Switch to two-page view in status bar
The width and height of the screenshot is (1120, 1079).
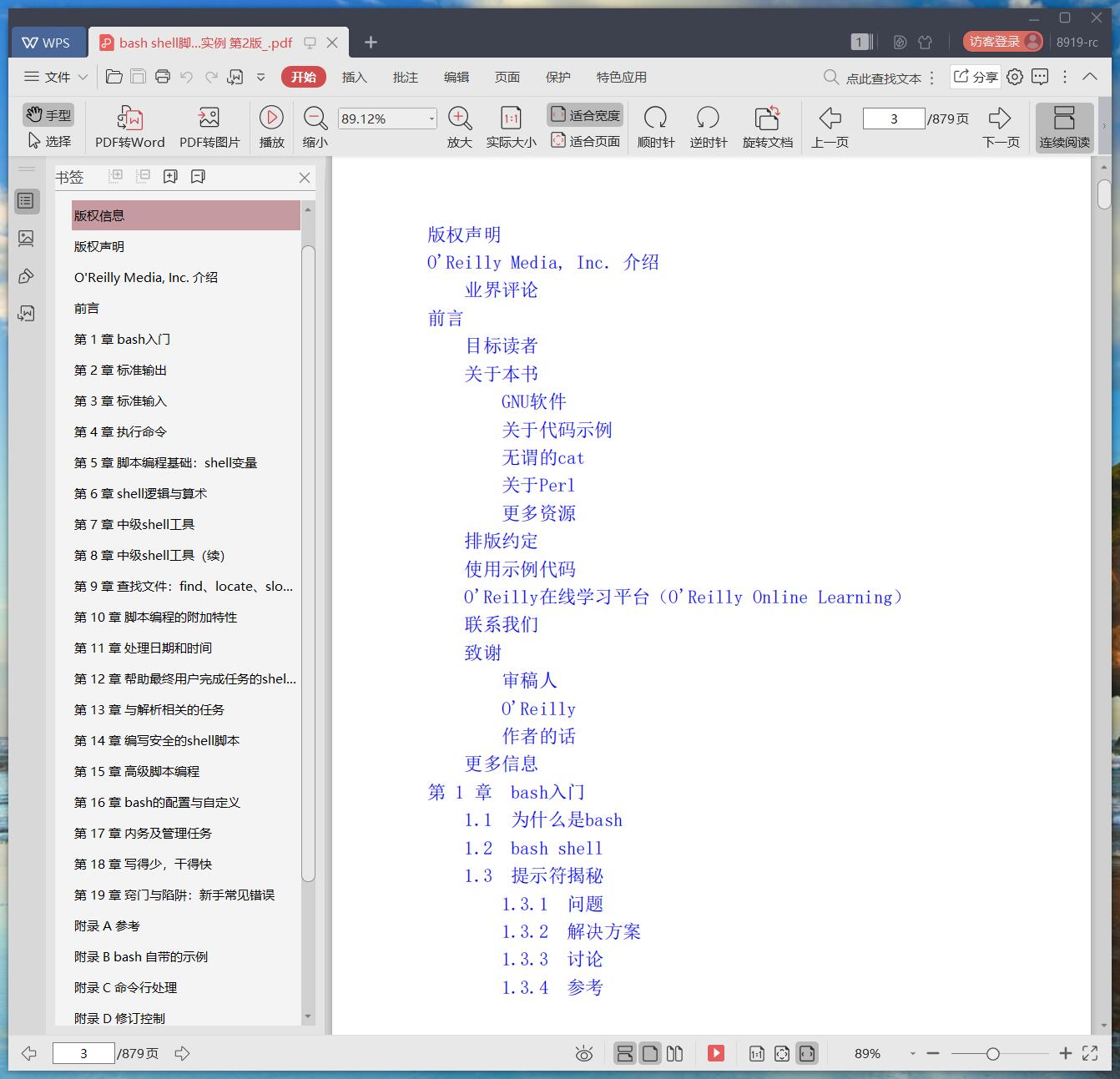click(x=675, y=1053)
